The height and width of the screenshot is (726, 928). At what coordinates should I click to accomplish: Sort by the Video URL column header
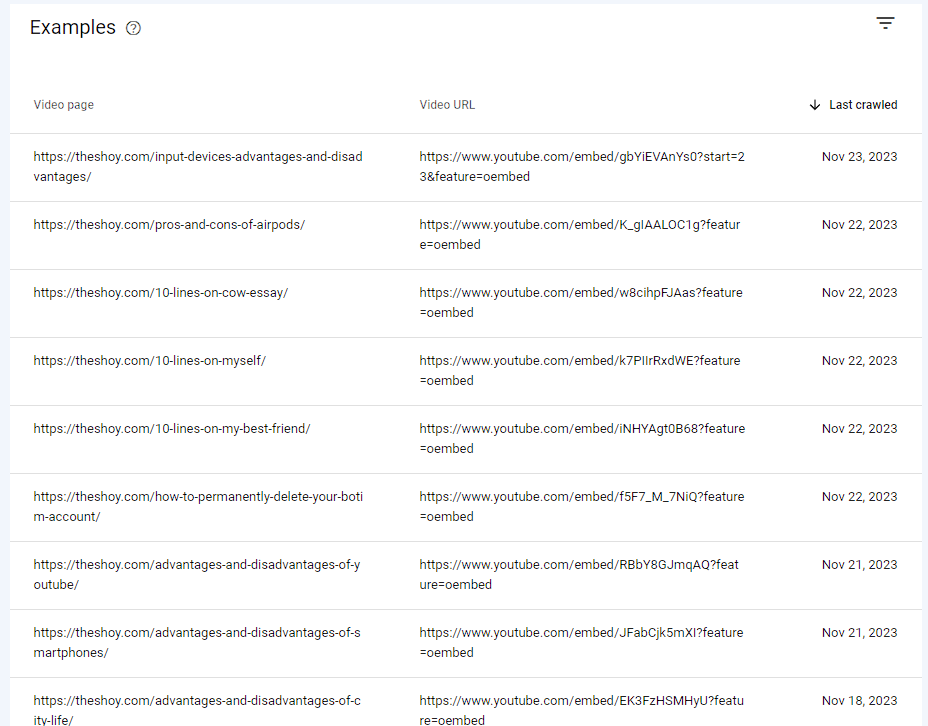pyautogui.click(x=446, y=104)
